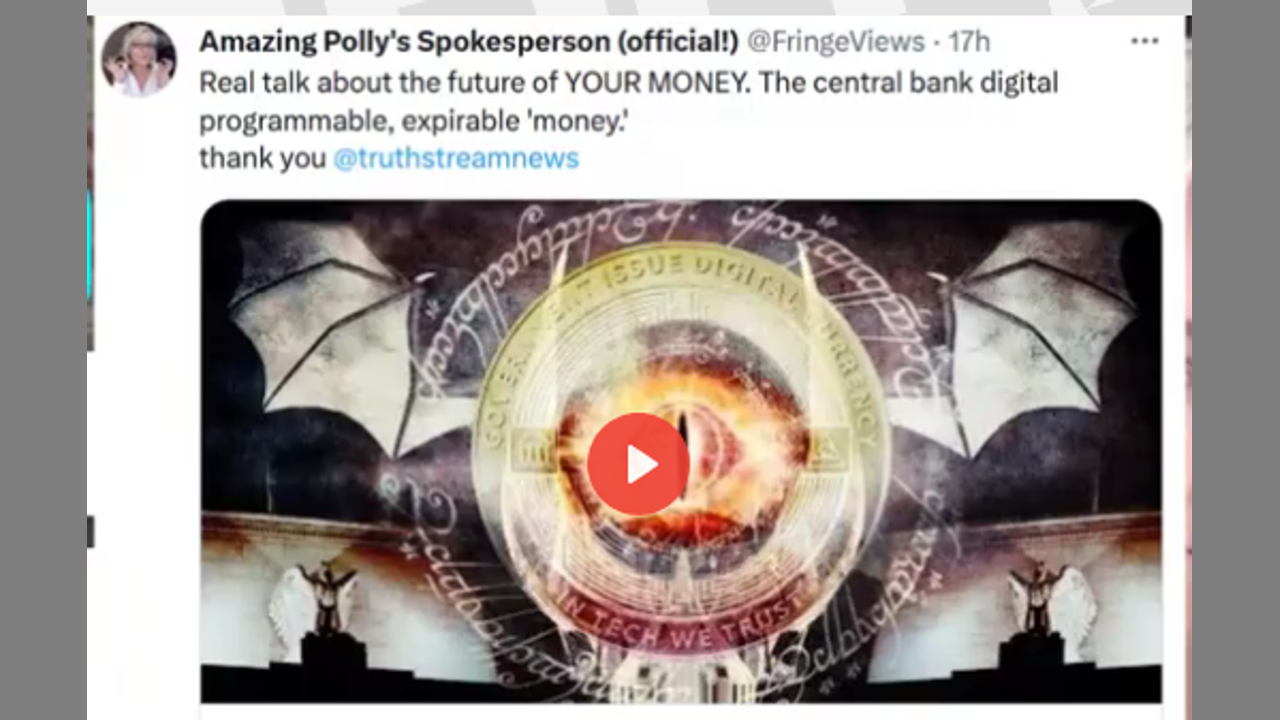
Task: Open the tweet via the 17h timestamp
Action: [969, 42]
